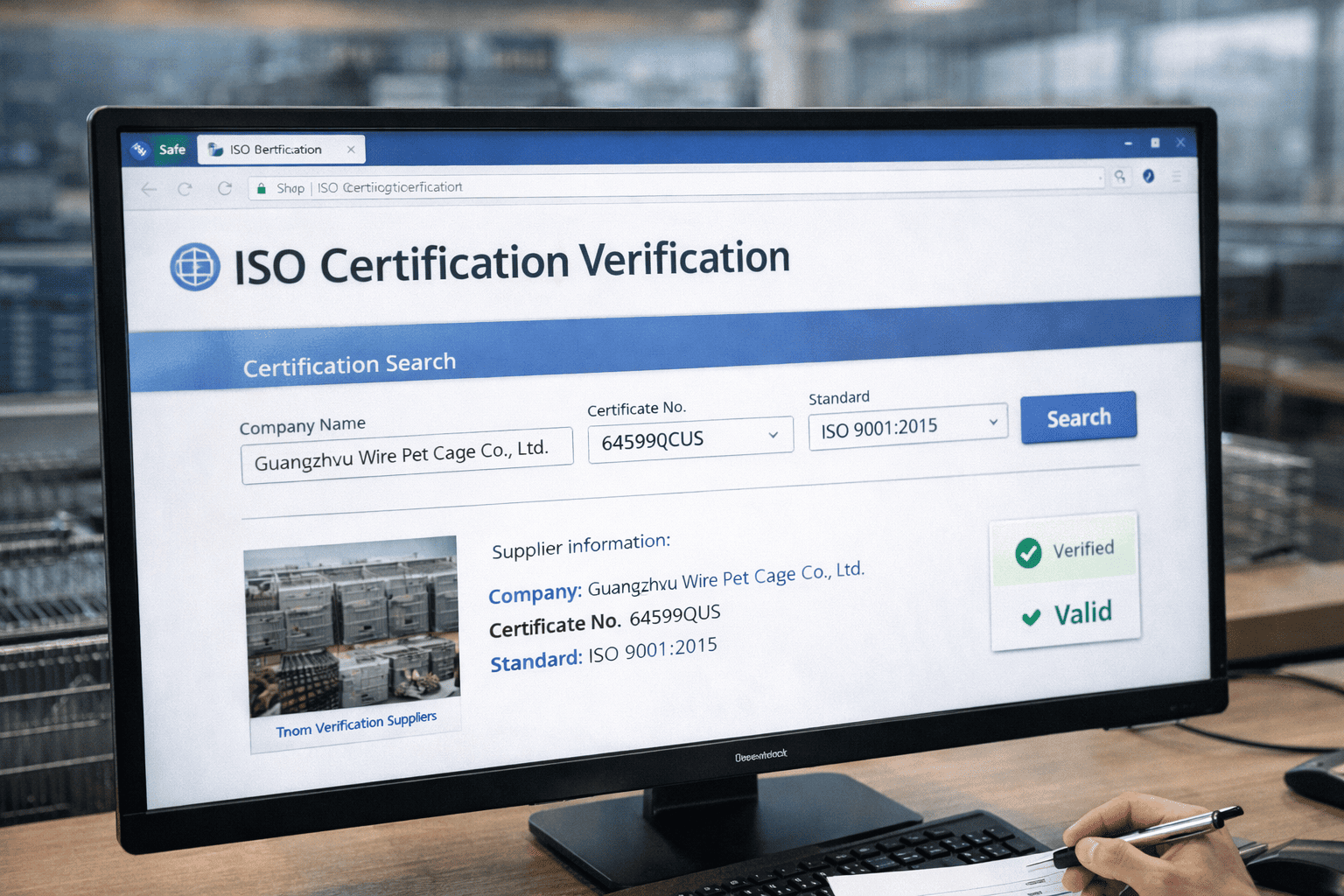Click the back navigation arrow
The width and height of the screenshot is (1344, 896).
pos(149,188)
